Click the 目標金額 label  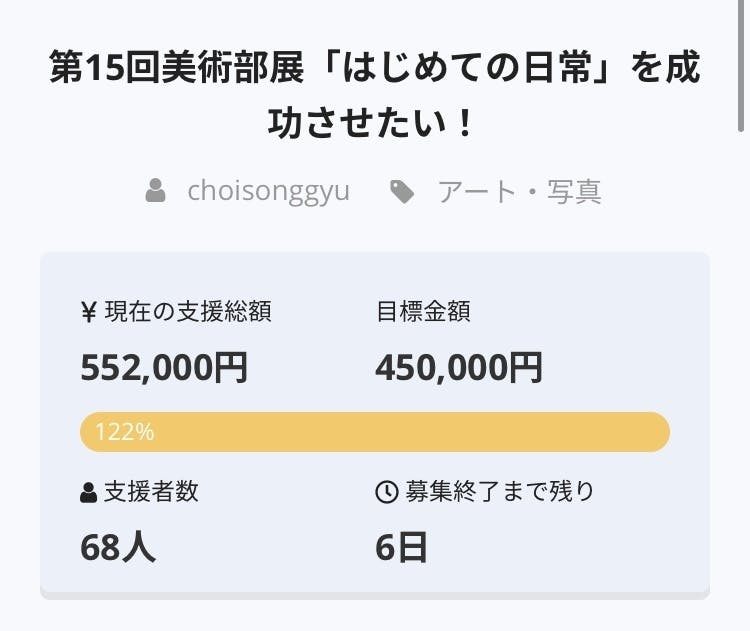(423, 312)
